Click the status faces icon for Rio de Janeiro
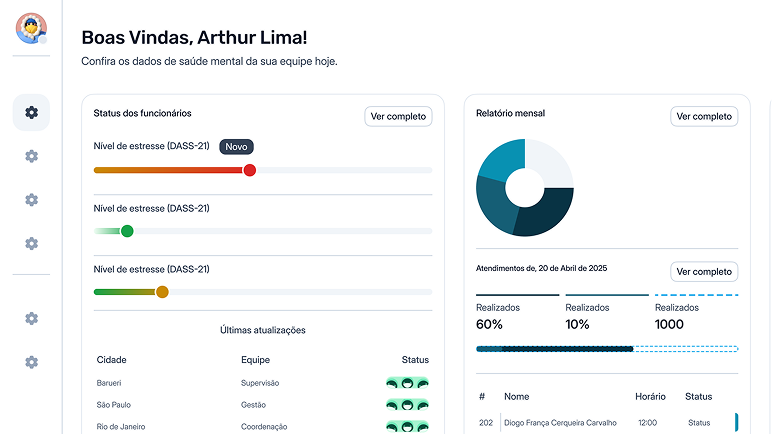The width and height of the screenshot is (772, 434). click(x=407, y=427)
